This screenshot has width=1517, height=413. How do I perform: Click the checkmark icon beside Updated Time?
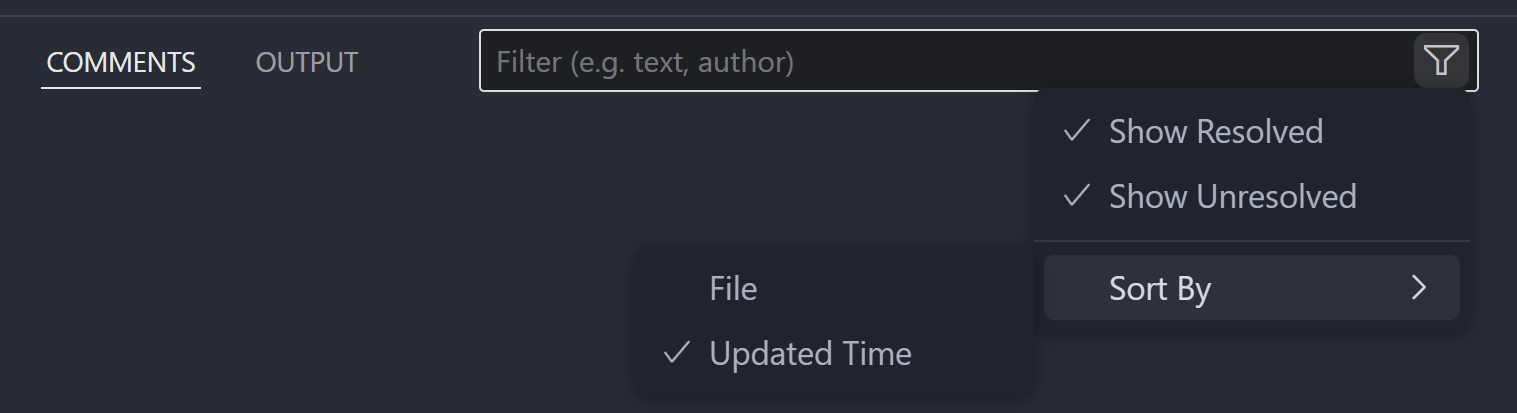(677, 353)
